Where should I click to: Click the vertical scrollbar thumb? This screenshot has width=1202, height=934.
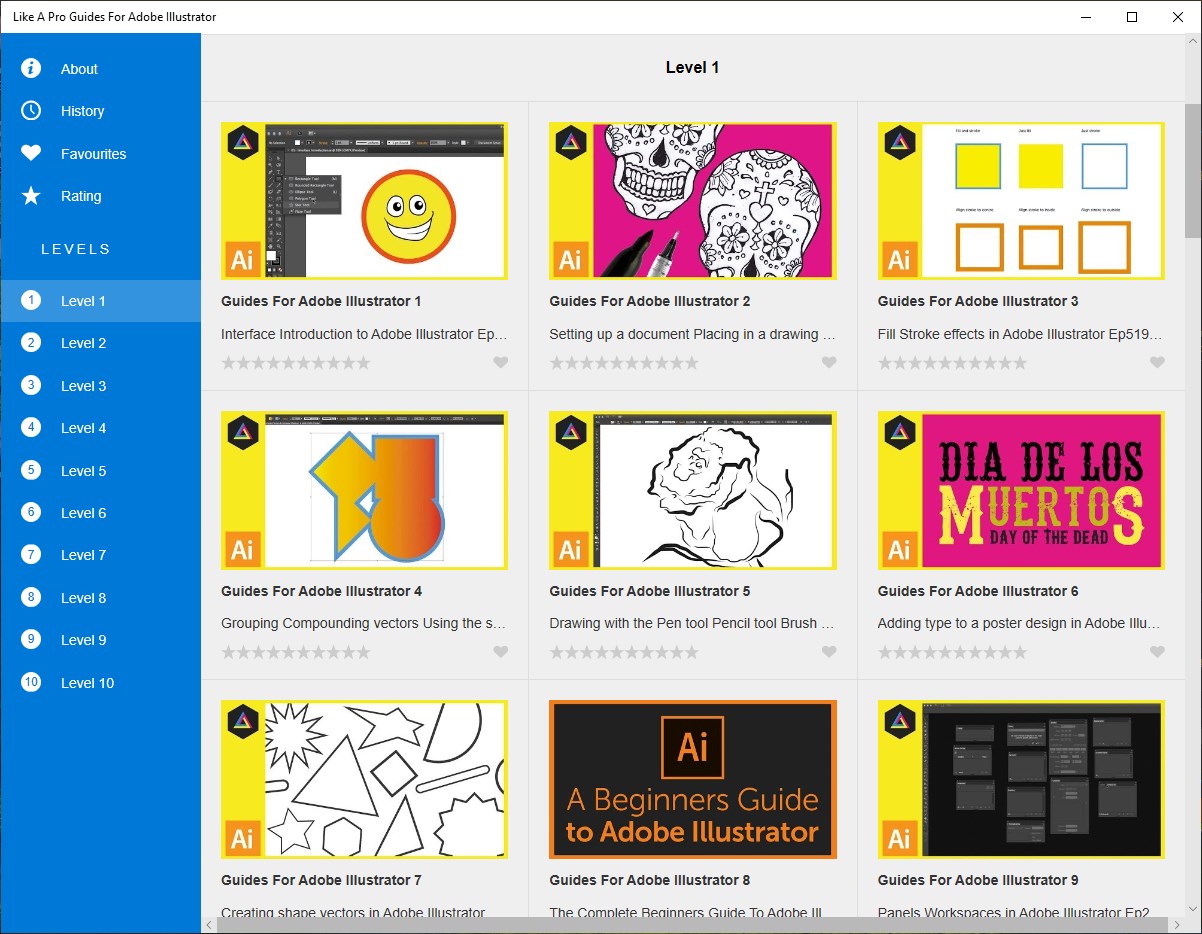1193,170
